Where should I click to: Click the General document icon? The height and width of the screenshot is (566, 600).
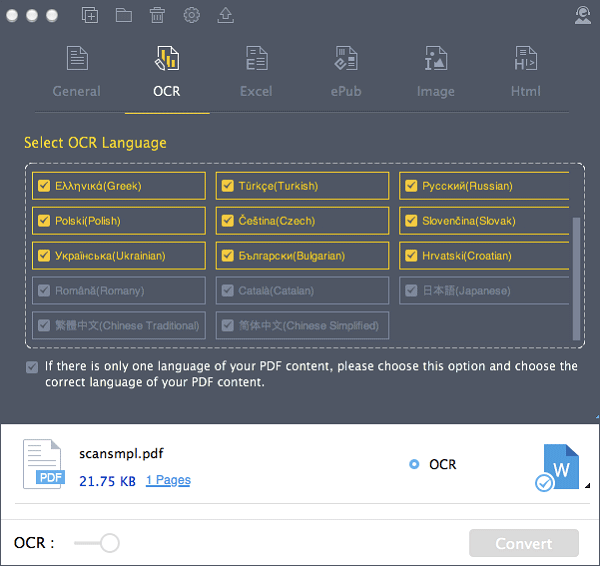click(x=77, y=58)
